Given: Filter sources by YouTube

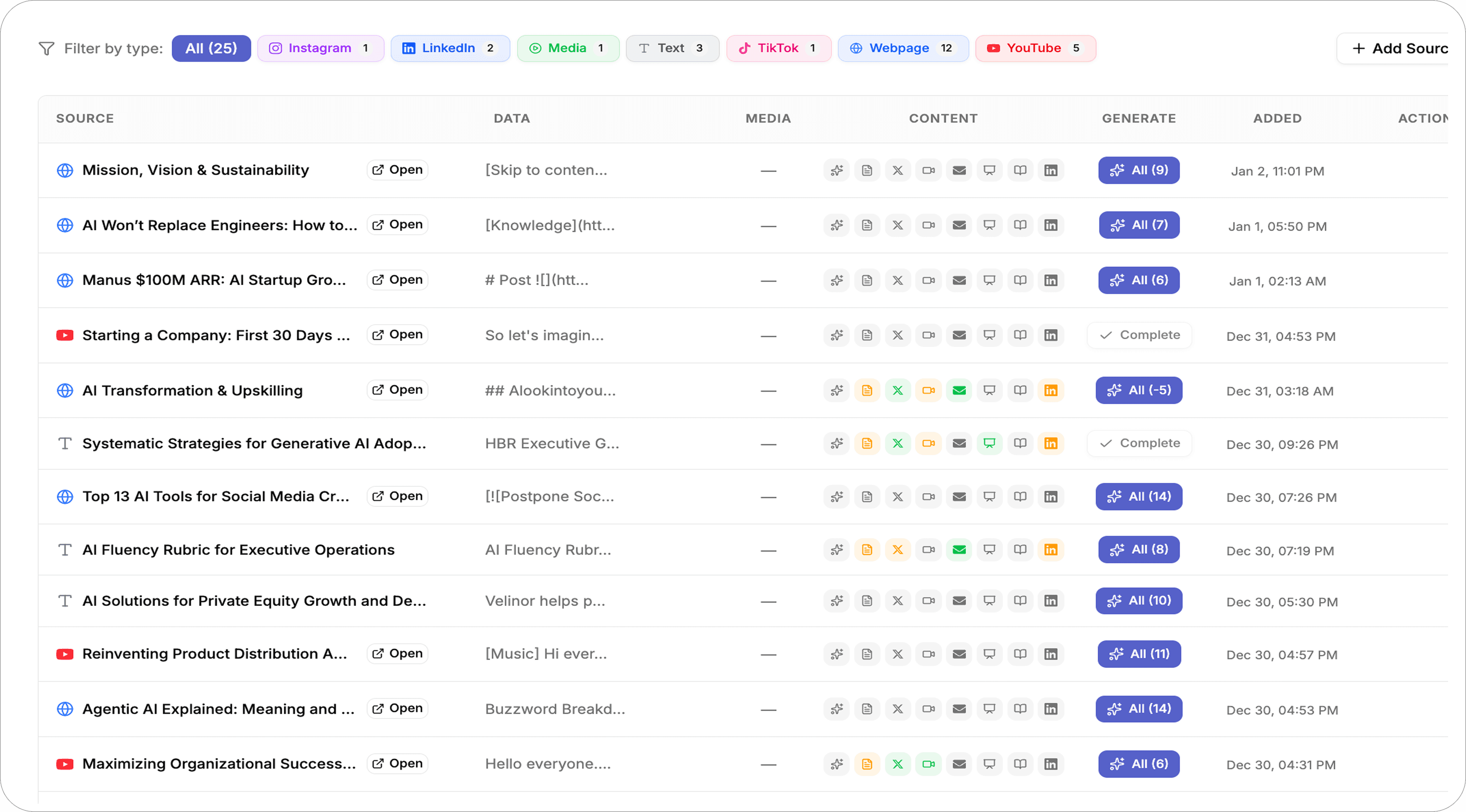Looking at the screenshot, I should [1035, 48].
